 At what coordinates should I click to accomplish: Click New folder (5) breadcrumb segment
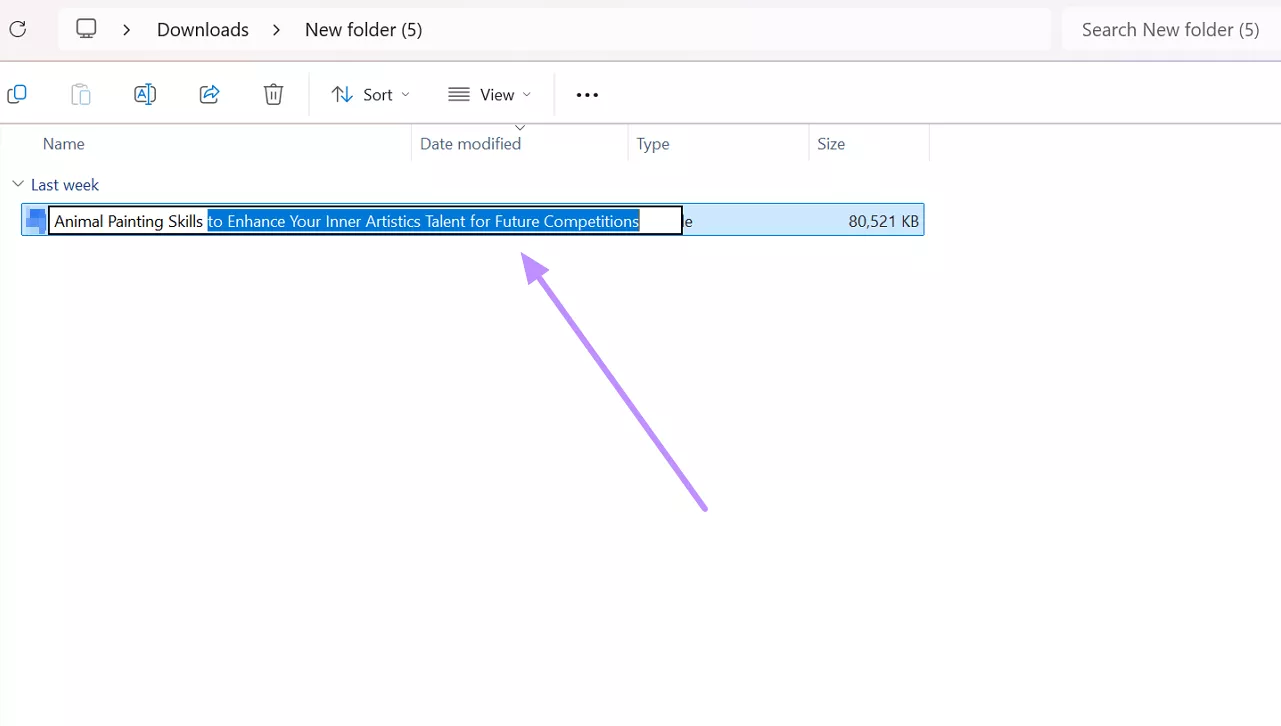click(363, 30)
